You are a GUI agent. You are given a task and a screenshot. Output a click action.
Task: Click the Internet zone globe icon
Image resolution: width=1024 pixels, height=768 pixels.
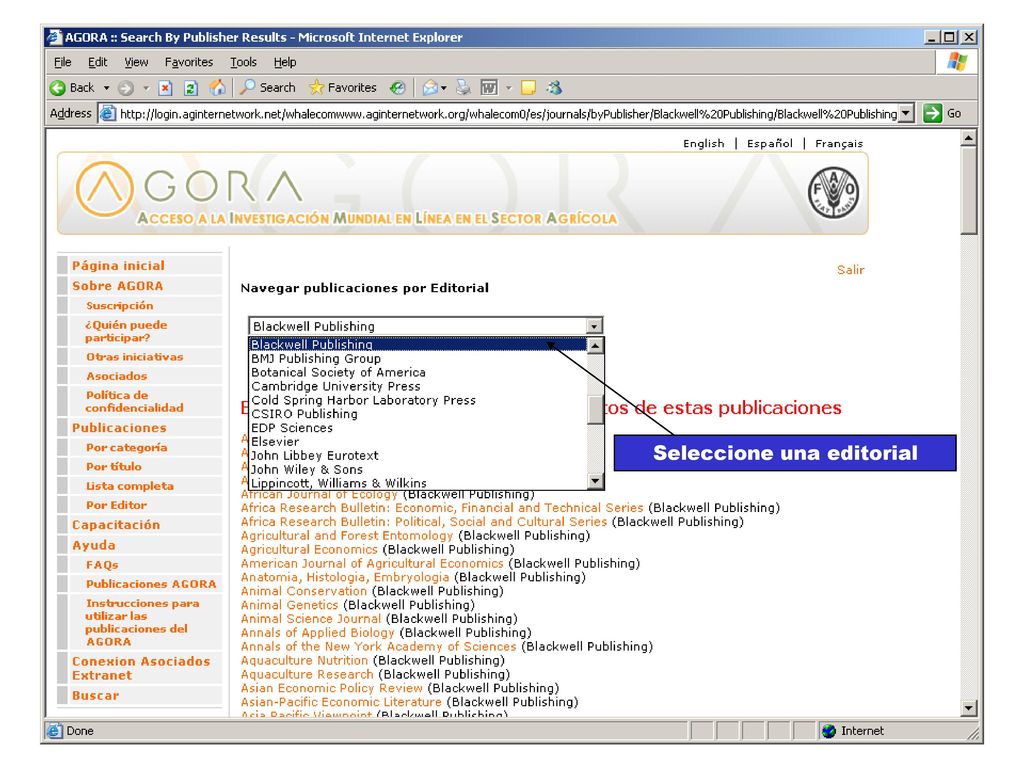[829, 731]
